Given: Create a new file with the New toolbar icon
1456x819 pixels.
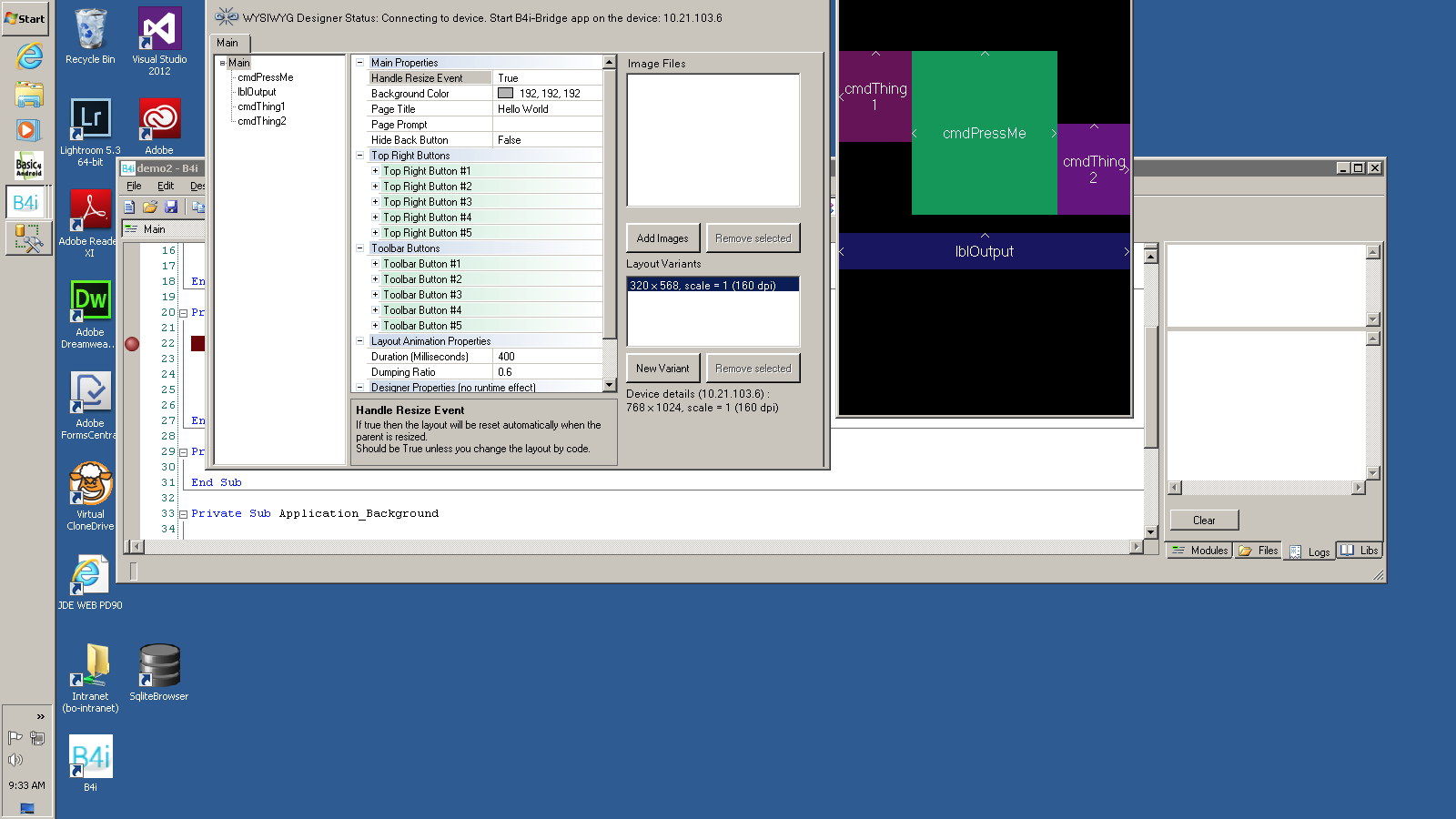Looking at the screenshot, I should (x=129, y=207).
